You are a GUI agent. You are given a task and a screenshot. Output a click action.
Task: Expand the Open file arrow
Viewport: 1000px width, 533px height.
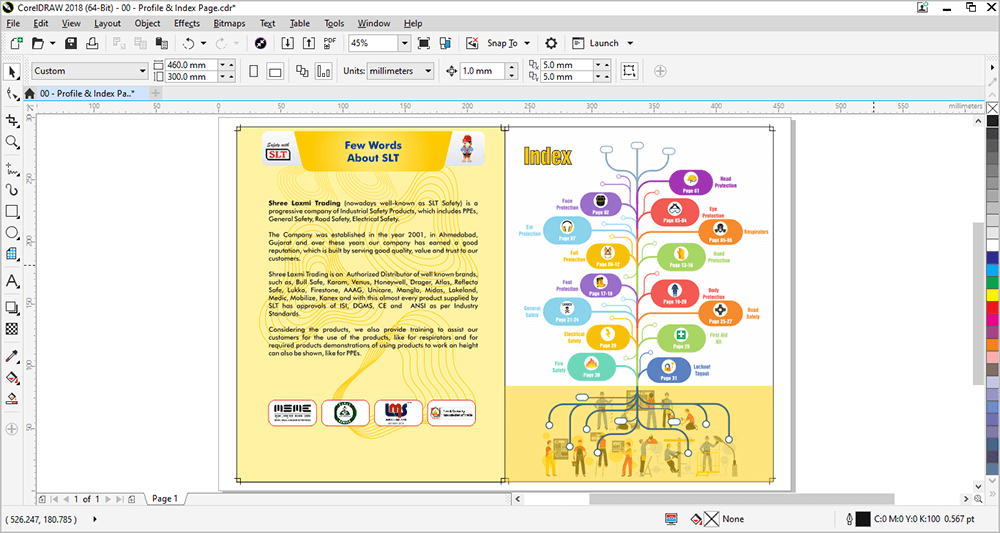pyautogui.click(x=52, y=43)
